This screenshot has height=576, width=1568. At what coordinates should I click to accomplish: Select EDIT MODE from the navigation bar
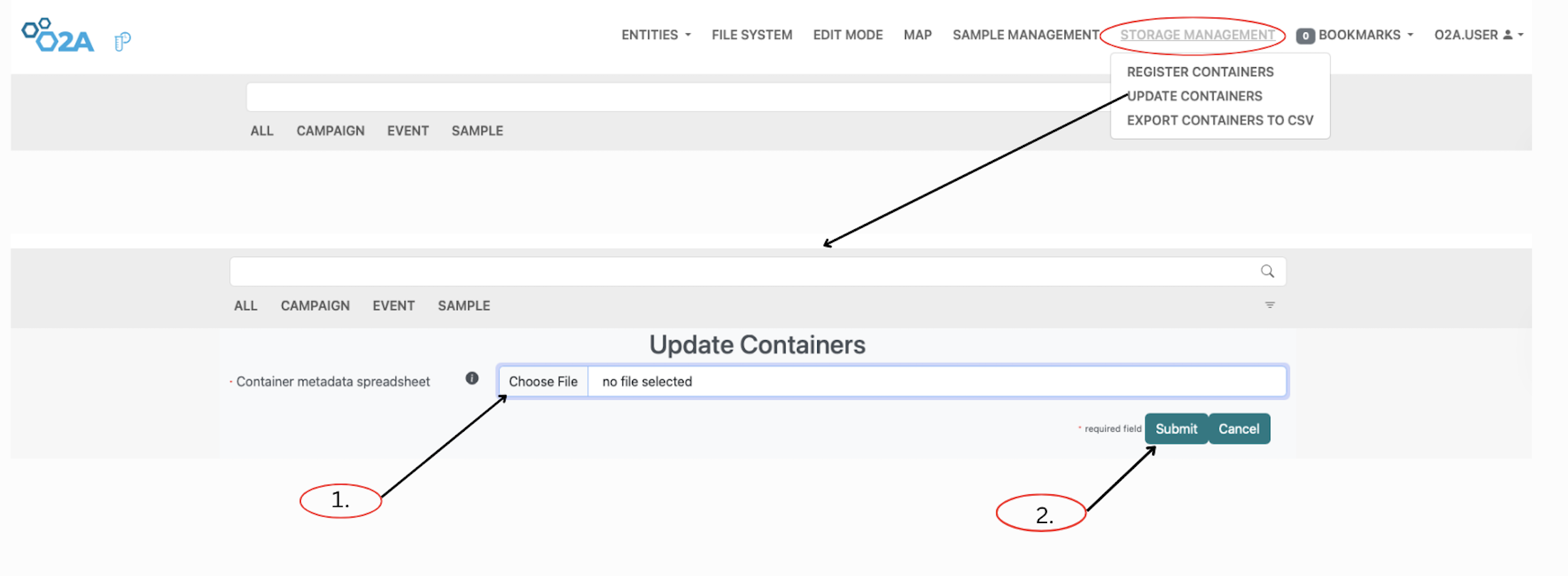point(847,35)
